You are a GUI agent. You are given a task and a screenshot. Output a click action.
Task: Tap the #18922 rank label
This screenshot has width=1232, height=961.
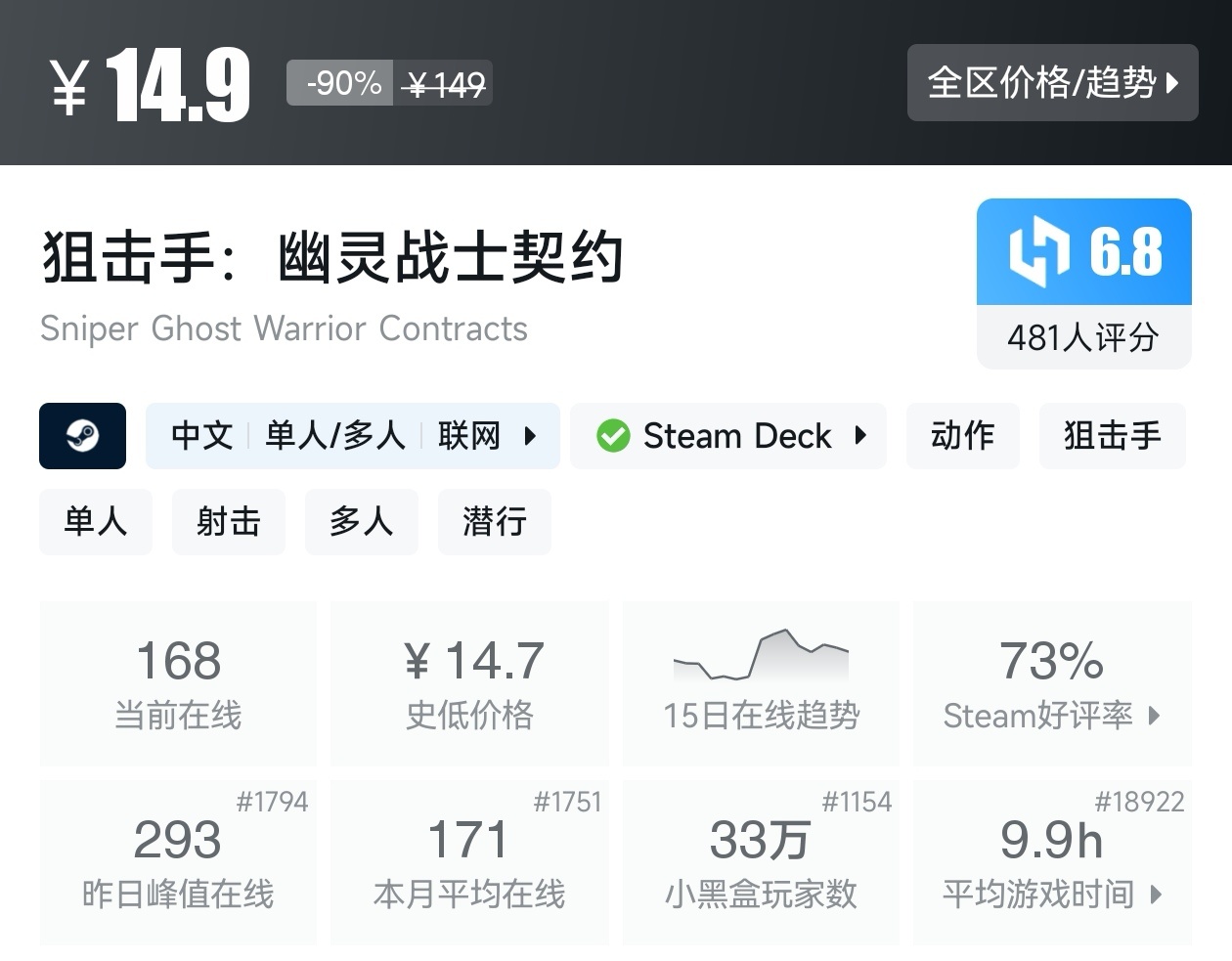1139,802
